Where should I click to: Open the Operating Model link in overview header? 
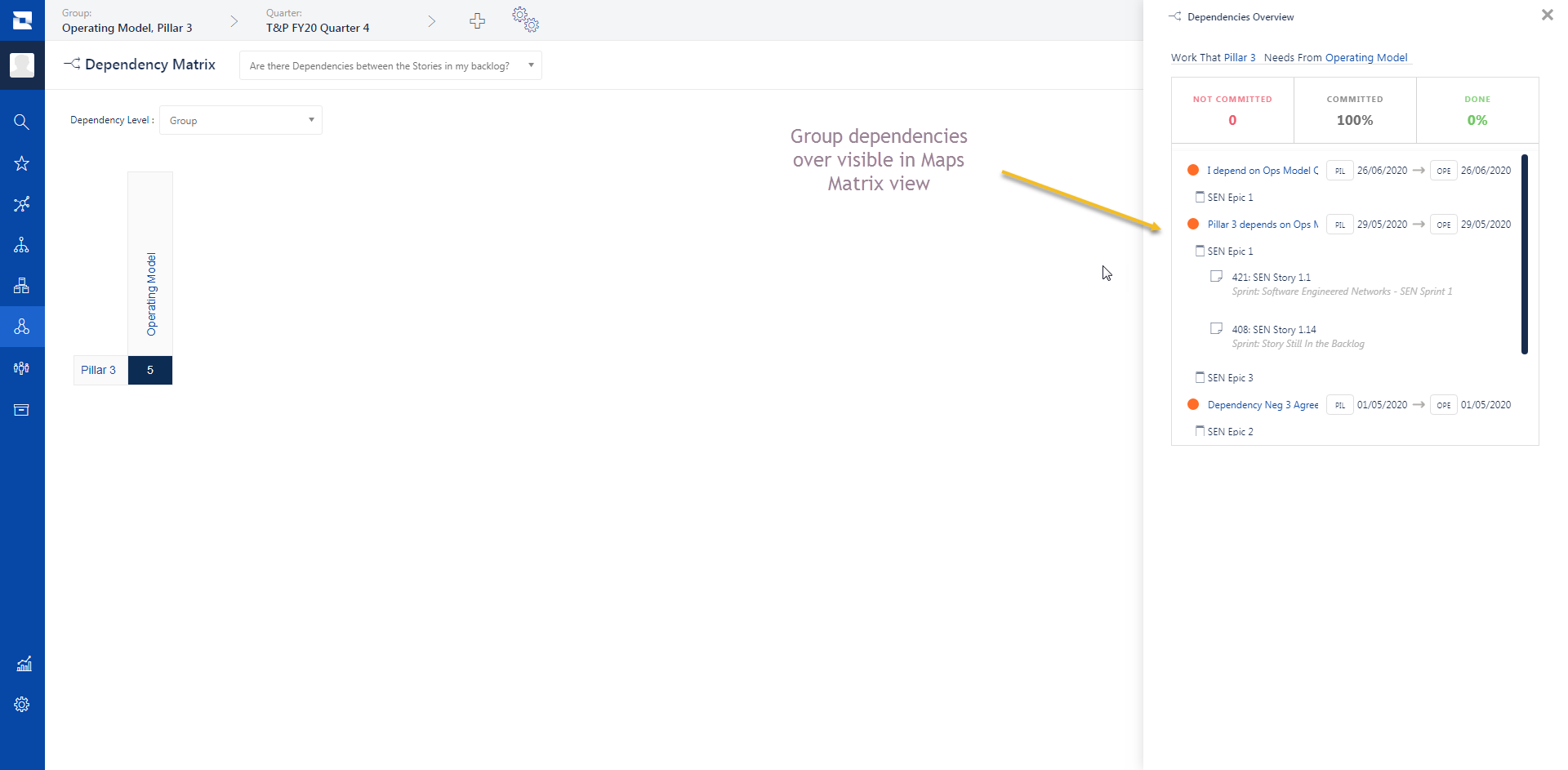[1367, 57]
